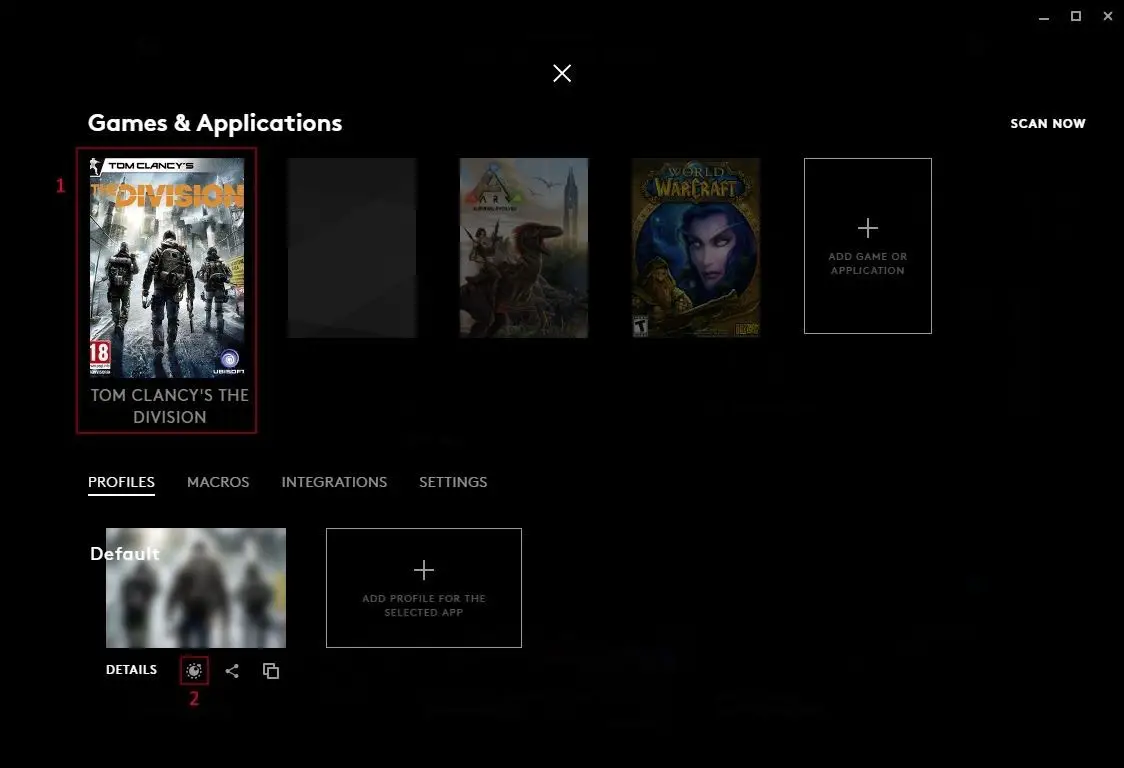
Task: Select the World of Warcraft game cover
Action: pos(696,247)
